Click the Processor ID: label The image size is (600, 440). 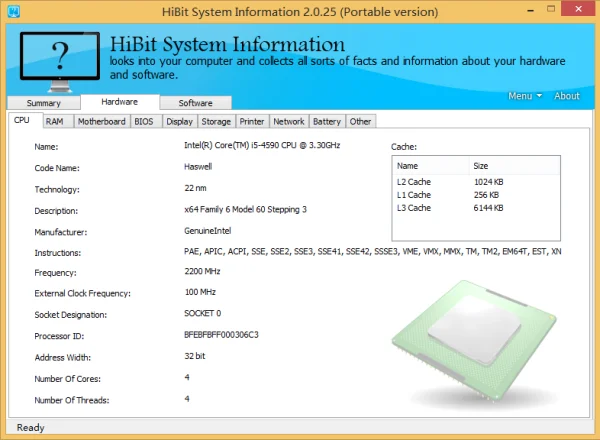[59, 336]
